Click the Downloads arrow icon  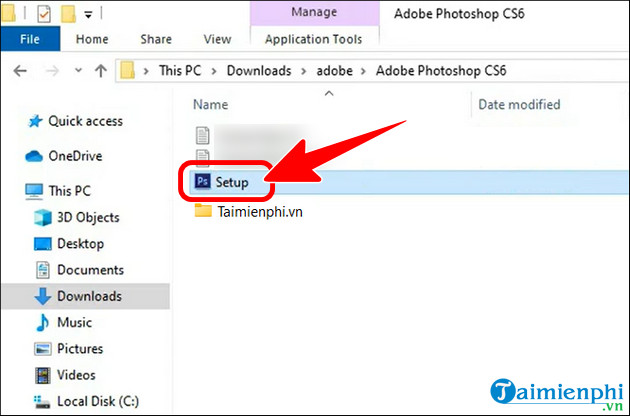coord(43,296)
